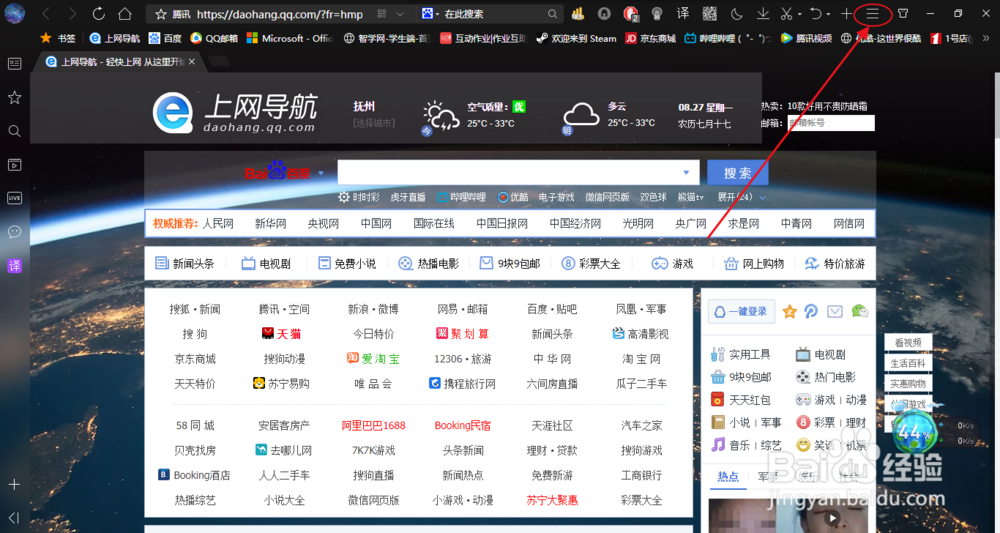The image size is (1000, 533).
Task: Open the screenshot scissors tool
Action: [x=786, y=13]
